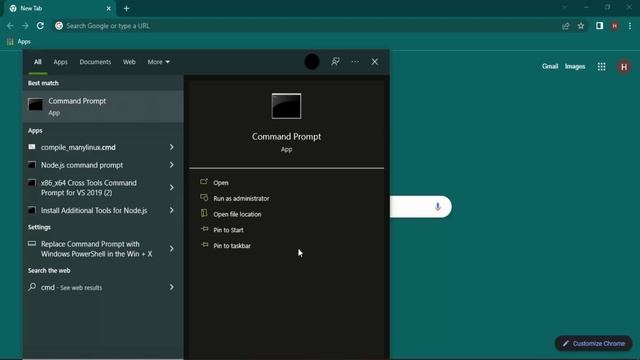Reload the page in Chrome
The image size is (640, 360).
point(40,26)
